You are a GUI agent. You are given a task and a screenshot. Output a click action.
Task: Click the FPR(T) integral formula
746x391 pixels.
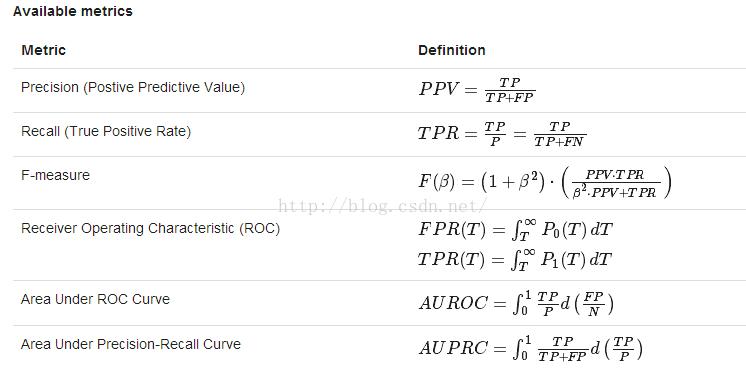coord(515,230)
